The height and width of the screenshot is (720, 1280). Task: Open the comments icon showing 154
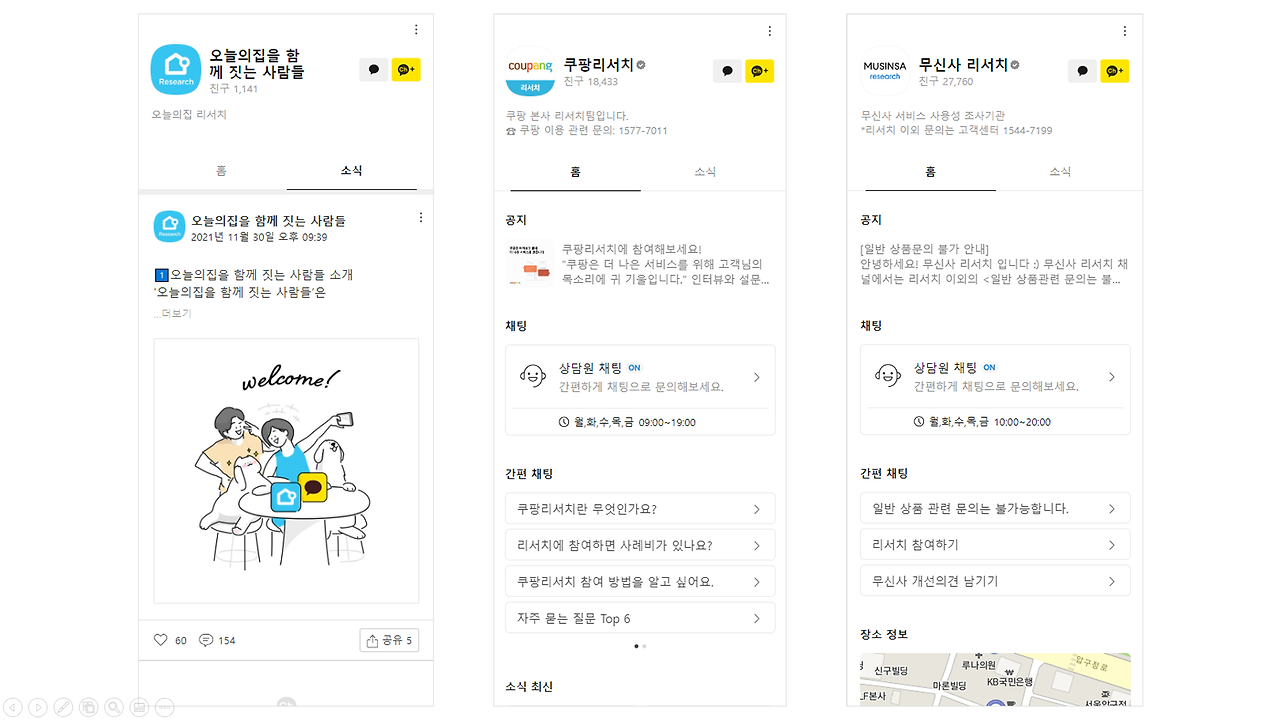206,640
